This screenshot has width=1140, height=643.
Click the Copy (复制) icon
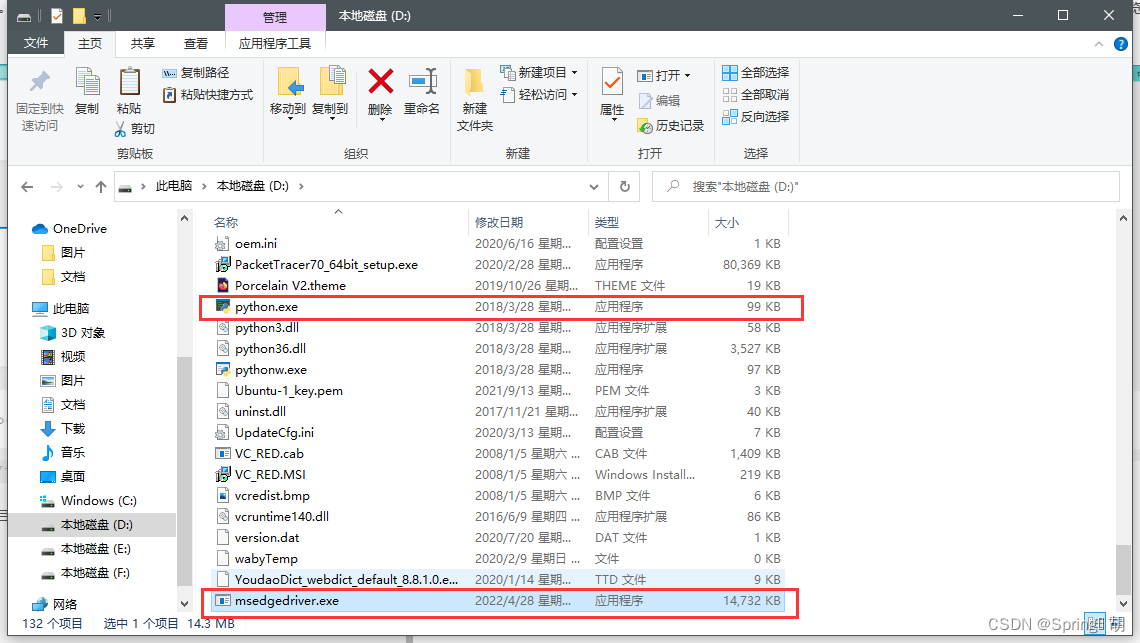click(x=88, y=95)
